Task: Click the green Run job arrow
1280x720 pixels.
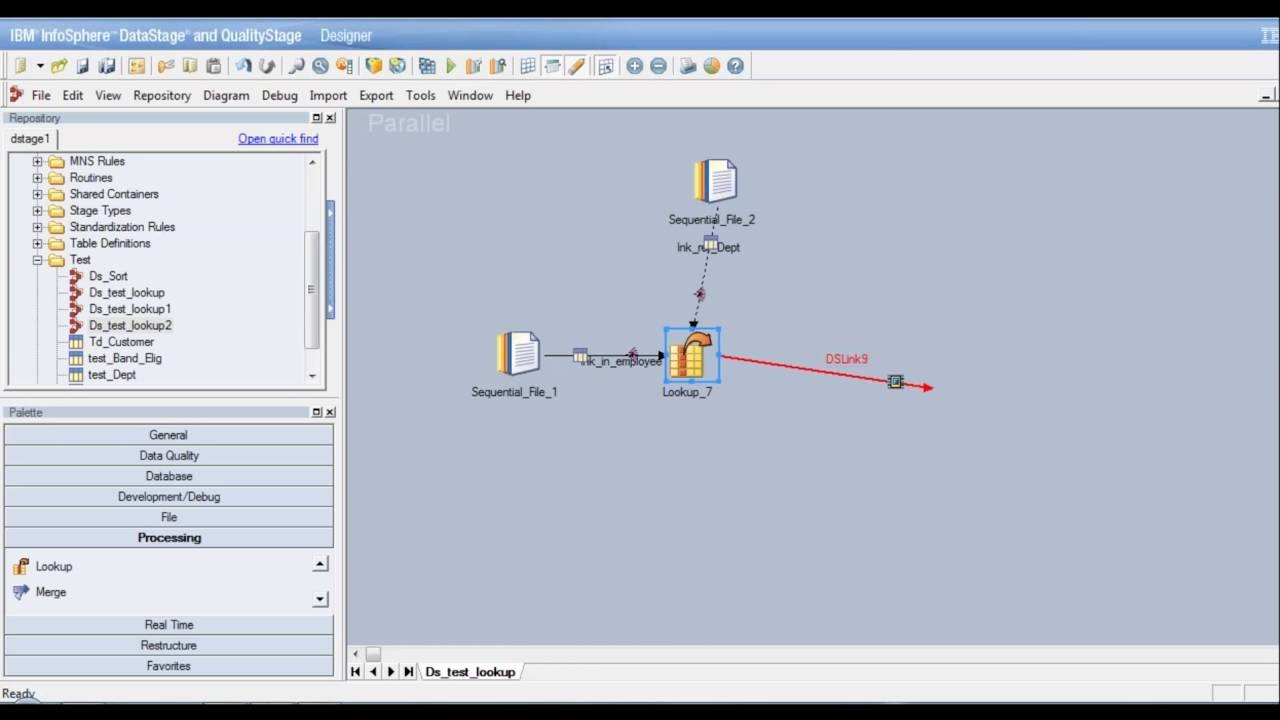Action: tap(451, 66)
